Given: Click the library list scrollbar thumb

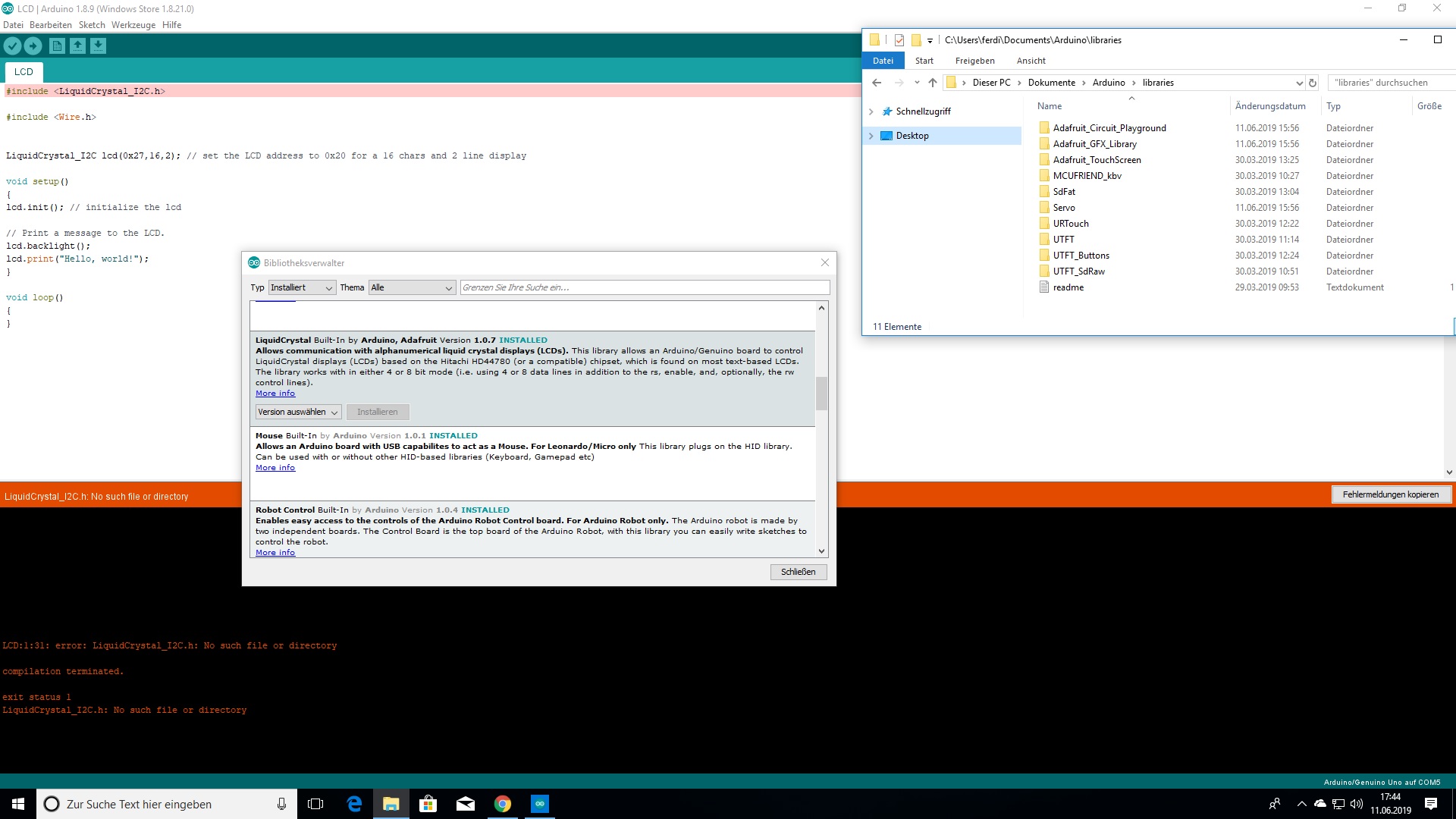Looking at the screenshot, I should coord(821,394).
